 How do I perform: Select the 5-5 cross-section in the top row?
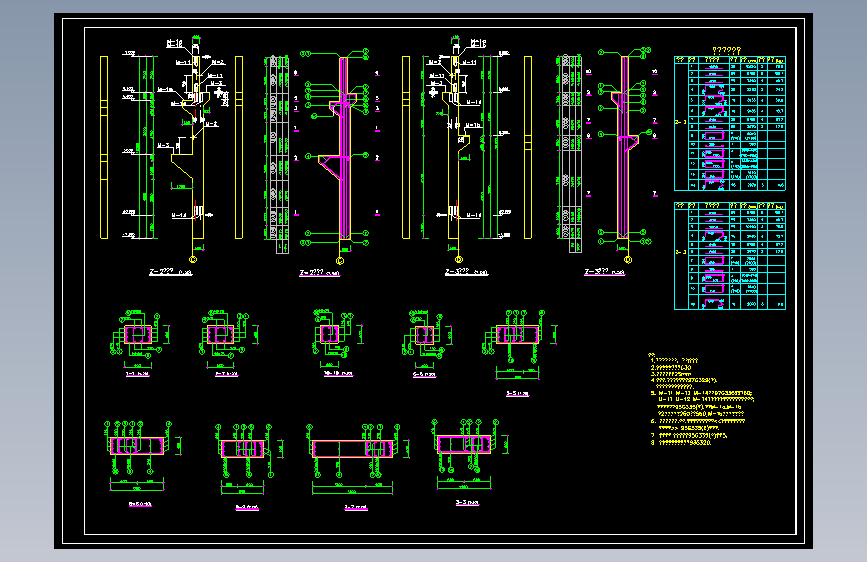coord(518,336)
